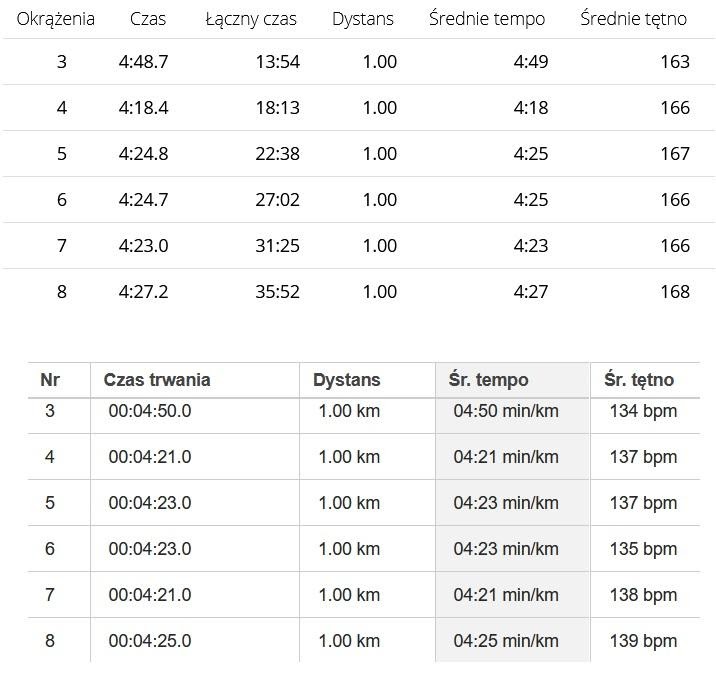Viewport: 716px width, 680px height.
Task: Click the Okrążenia column header
Action: coord(55,19)
